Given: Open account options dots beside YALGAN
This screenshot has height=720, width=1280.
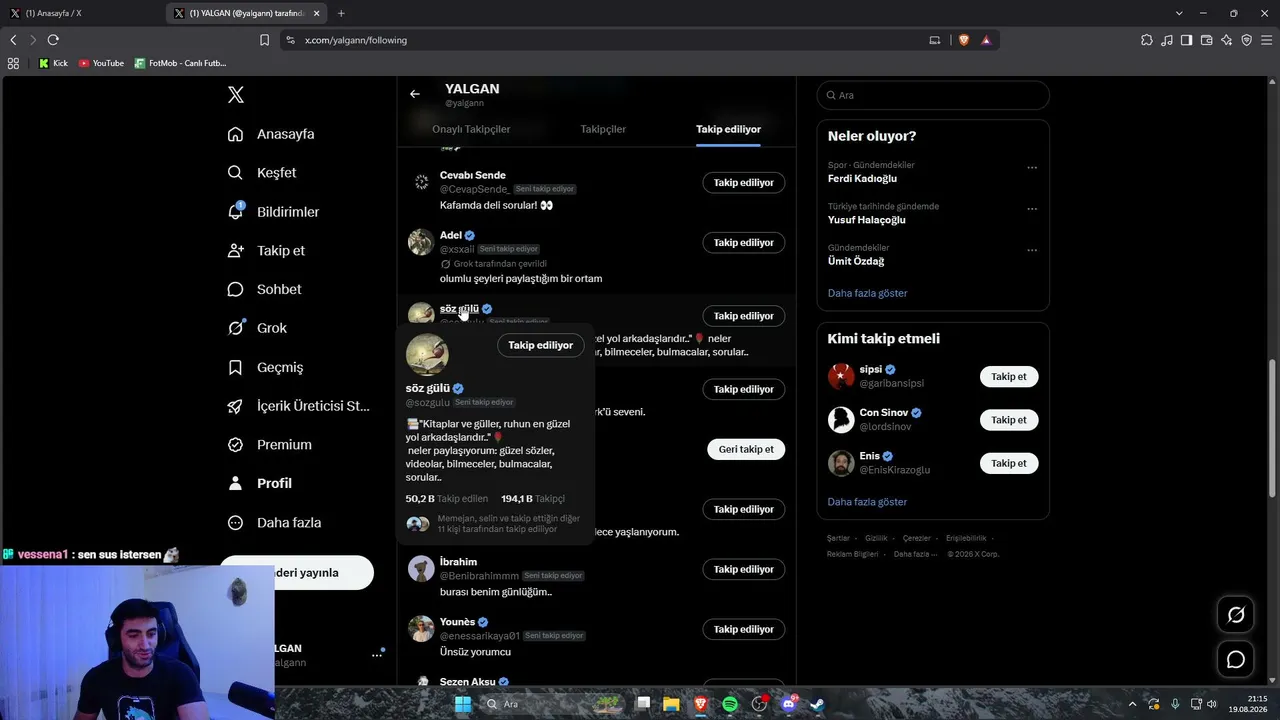Looking at the screenshot, I should click(377, 655).
